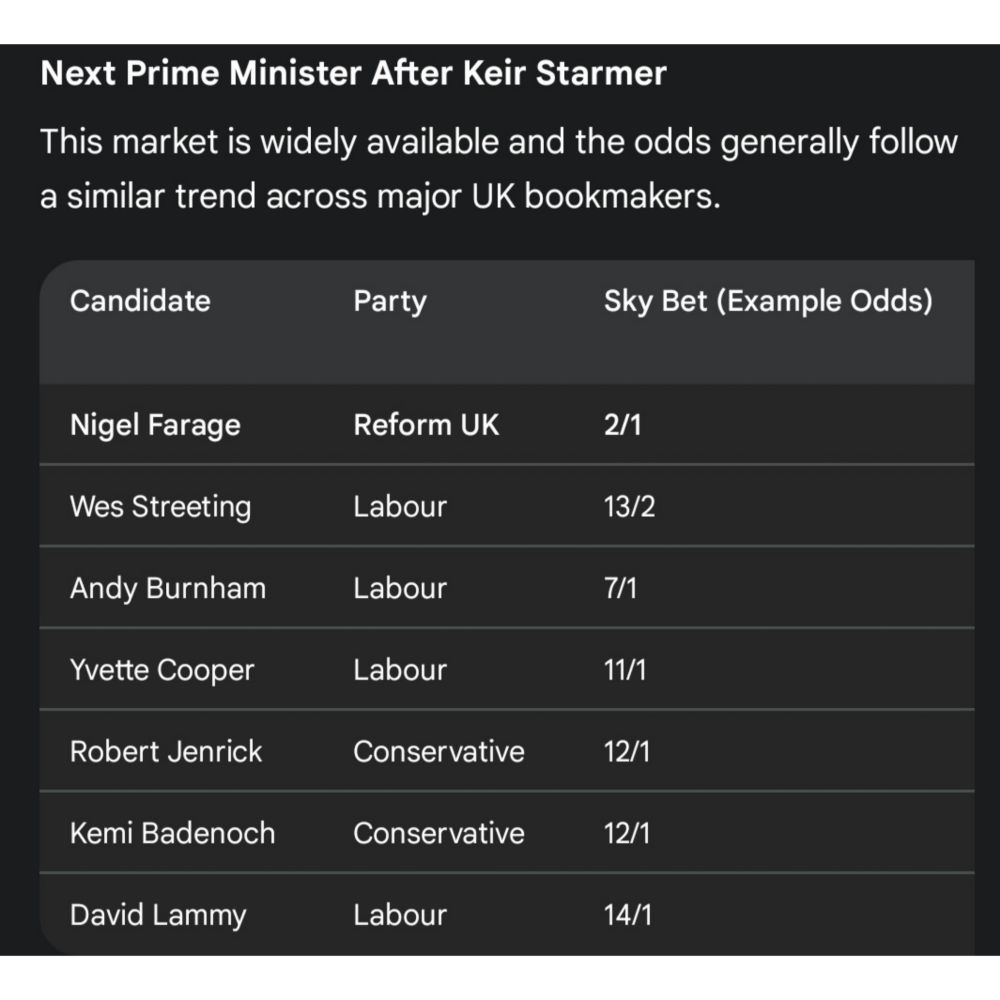Click the Candidate column header
Viewport: 1000px width, 1000px height.
(140, 301)
